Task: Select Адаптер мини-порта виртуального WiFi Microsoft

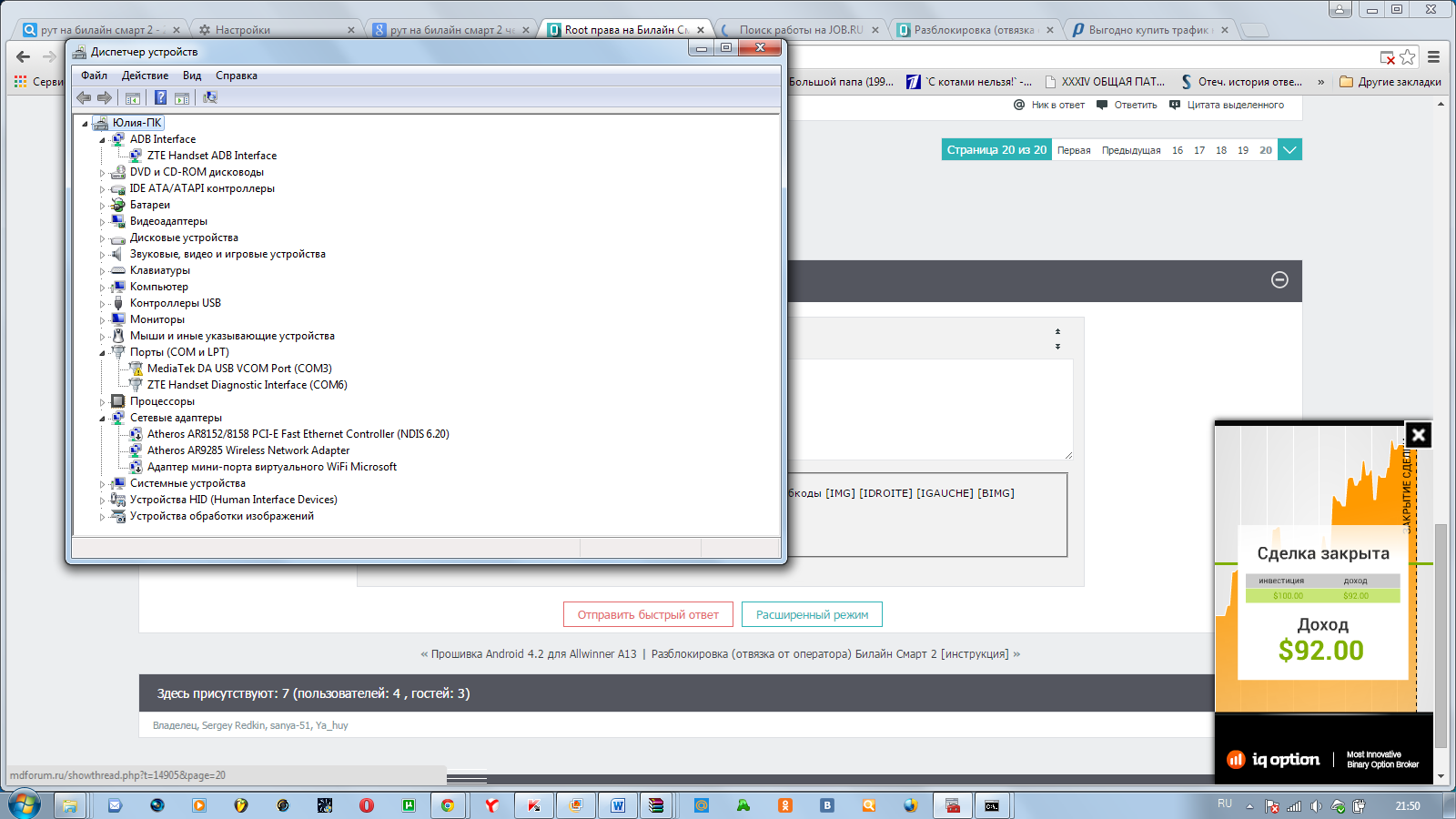Action: (x=272, y=467)
